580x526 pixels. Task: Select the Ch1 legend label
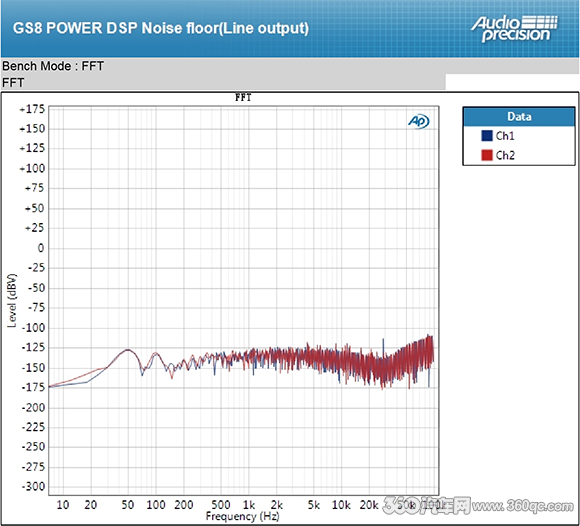(505, 136)
